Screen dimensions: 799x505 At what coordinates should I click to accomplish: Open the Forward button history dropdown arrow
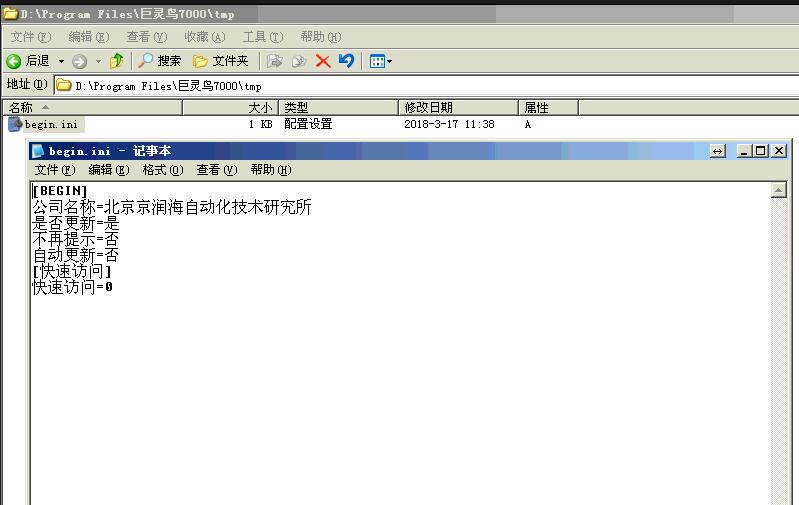(98, 61)
